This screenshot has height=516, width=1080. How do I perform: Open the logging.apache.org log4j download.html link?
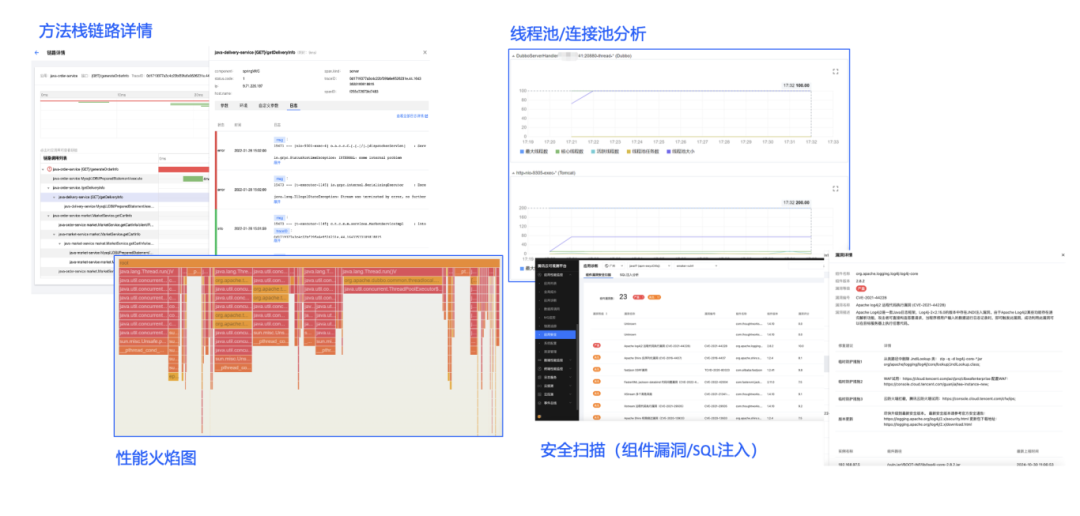[x=928, y=424]
